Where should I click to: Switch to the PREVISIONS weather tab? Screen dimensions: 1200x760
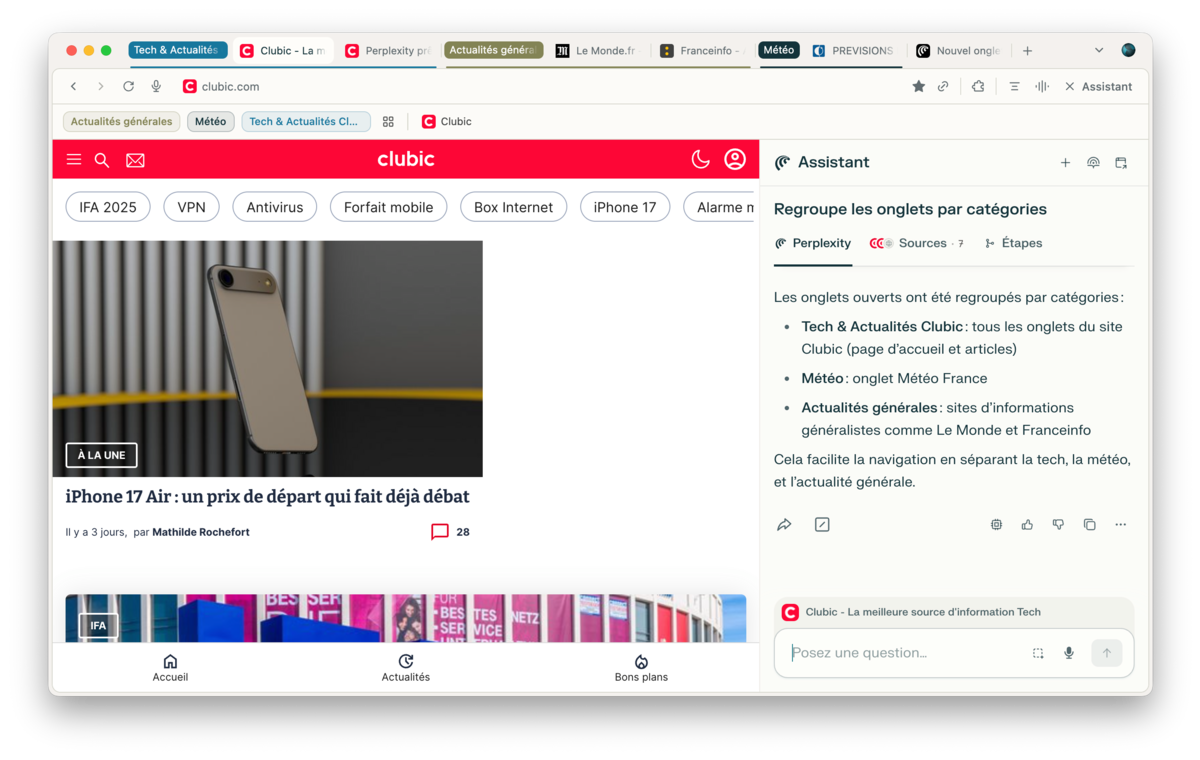click(x=853, y=51)
